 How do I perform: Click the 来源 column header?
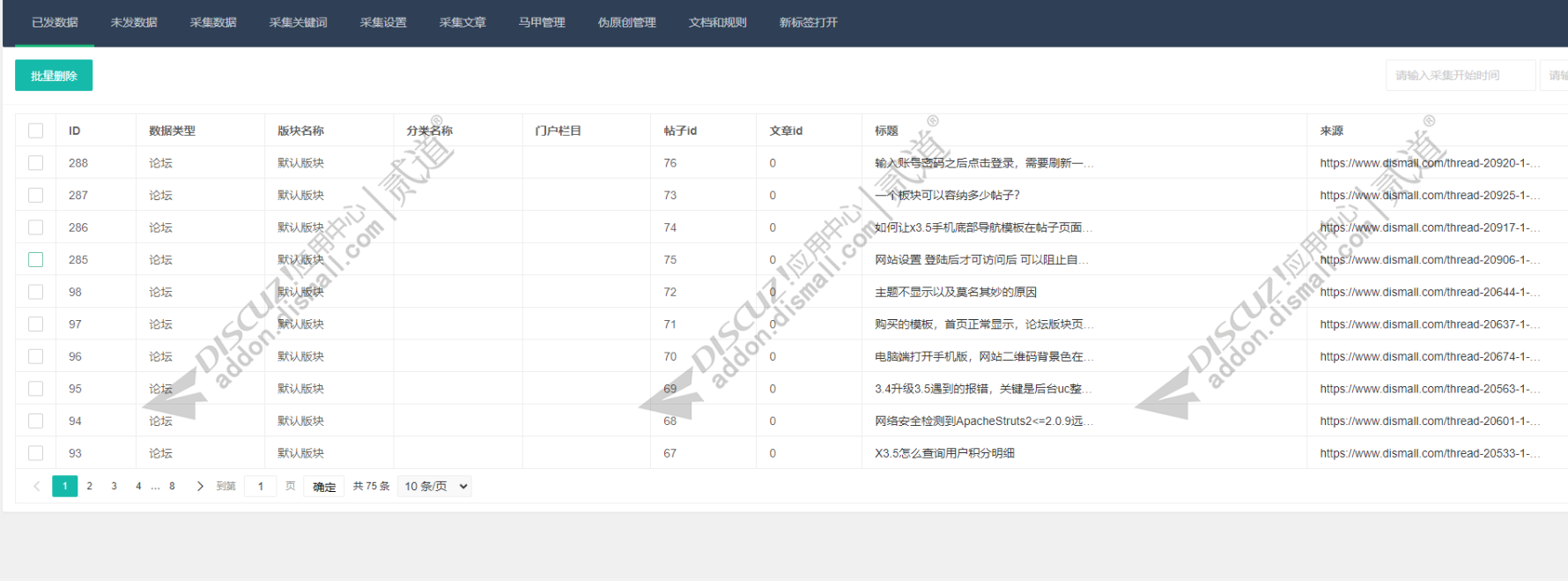pyautogui.click(x=1331, y=130)
